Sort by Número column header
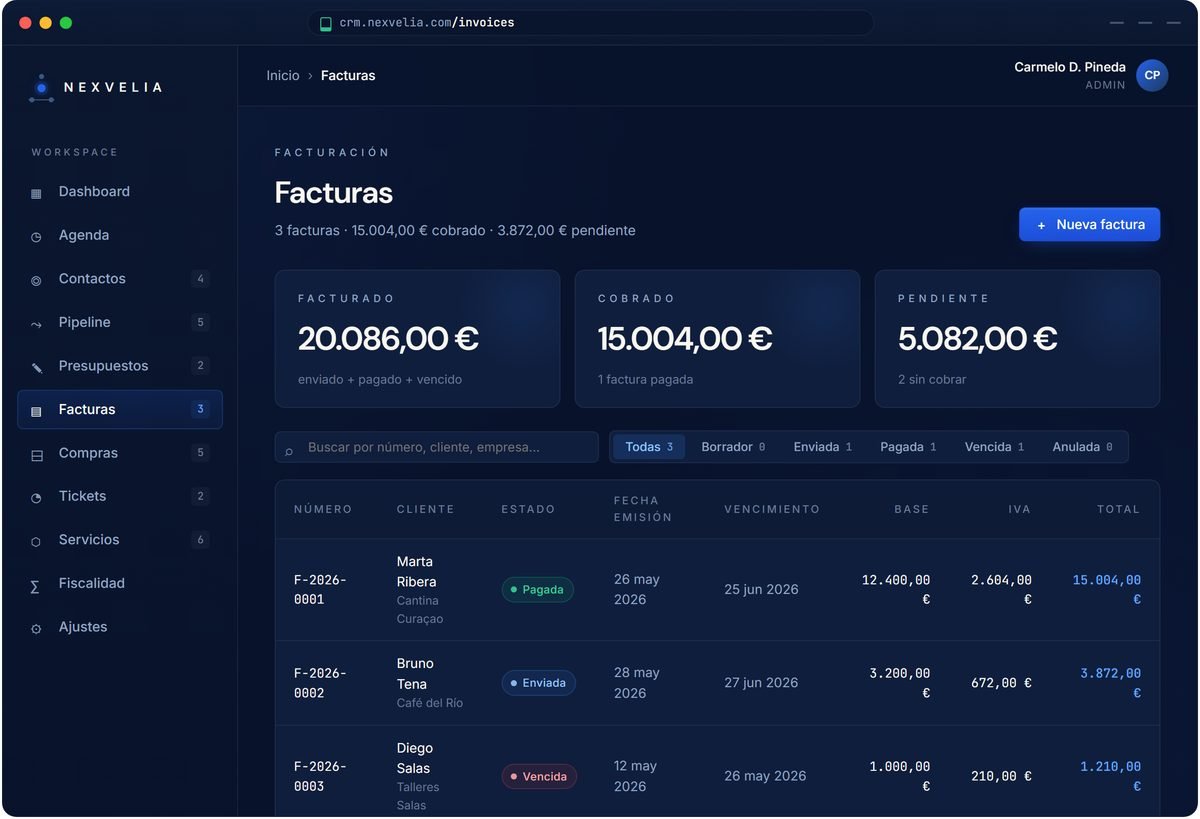The width and height of the screenshot is (1200, 819). pyautogui.click(x=323, y=509)
